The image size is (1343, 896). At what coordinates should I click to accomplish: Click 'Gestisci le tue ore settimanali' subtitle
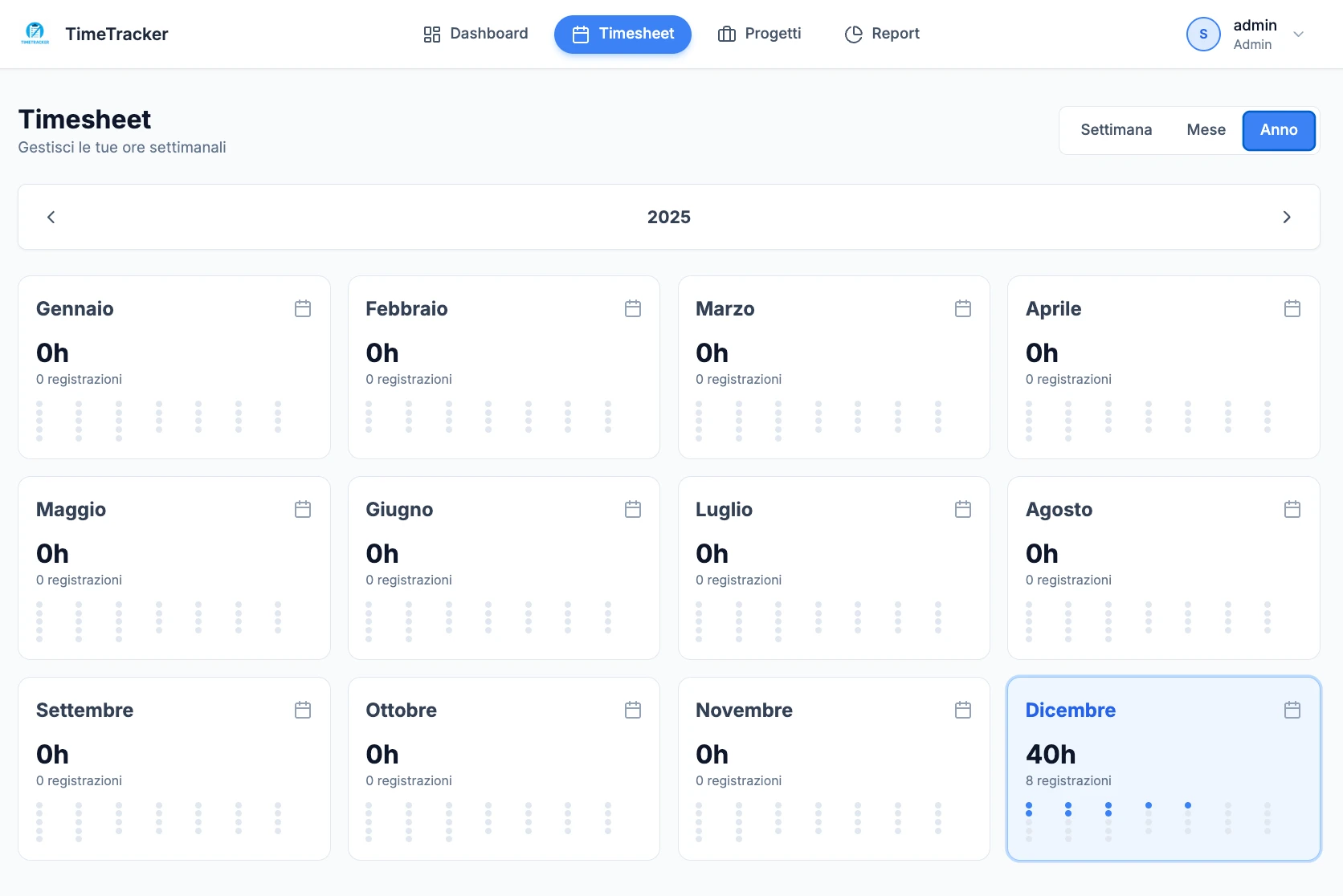point(122,147)
